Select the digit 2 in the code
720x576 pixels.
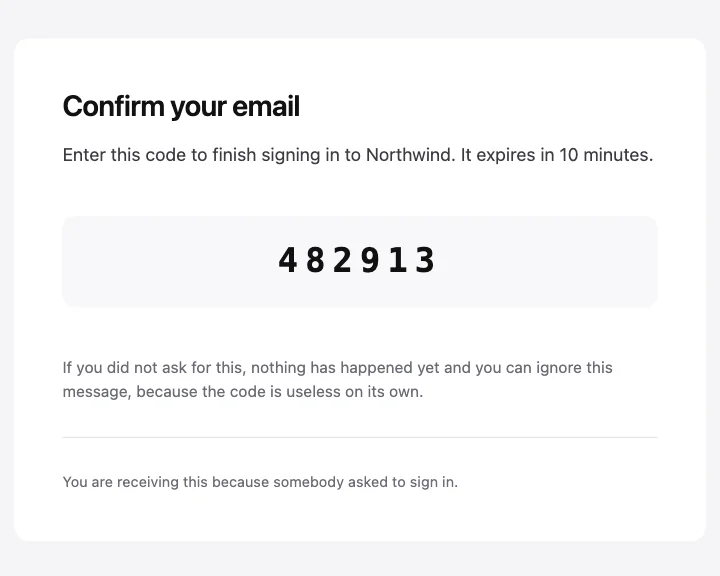(x=343, y=260)
